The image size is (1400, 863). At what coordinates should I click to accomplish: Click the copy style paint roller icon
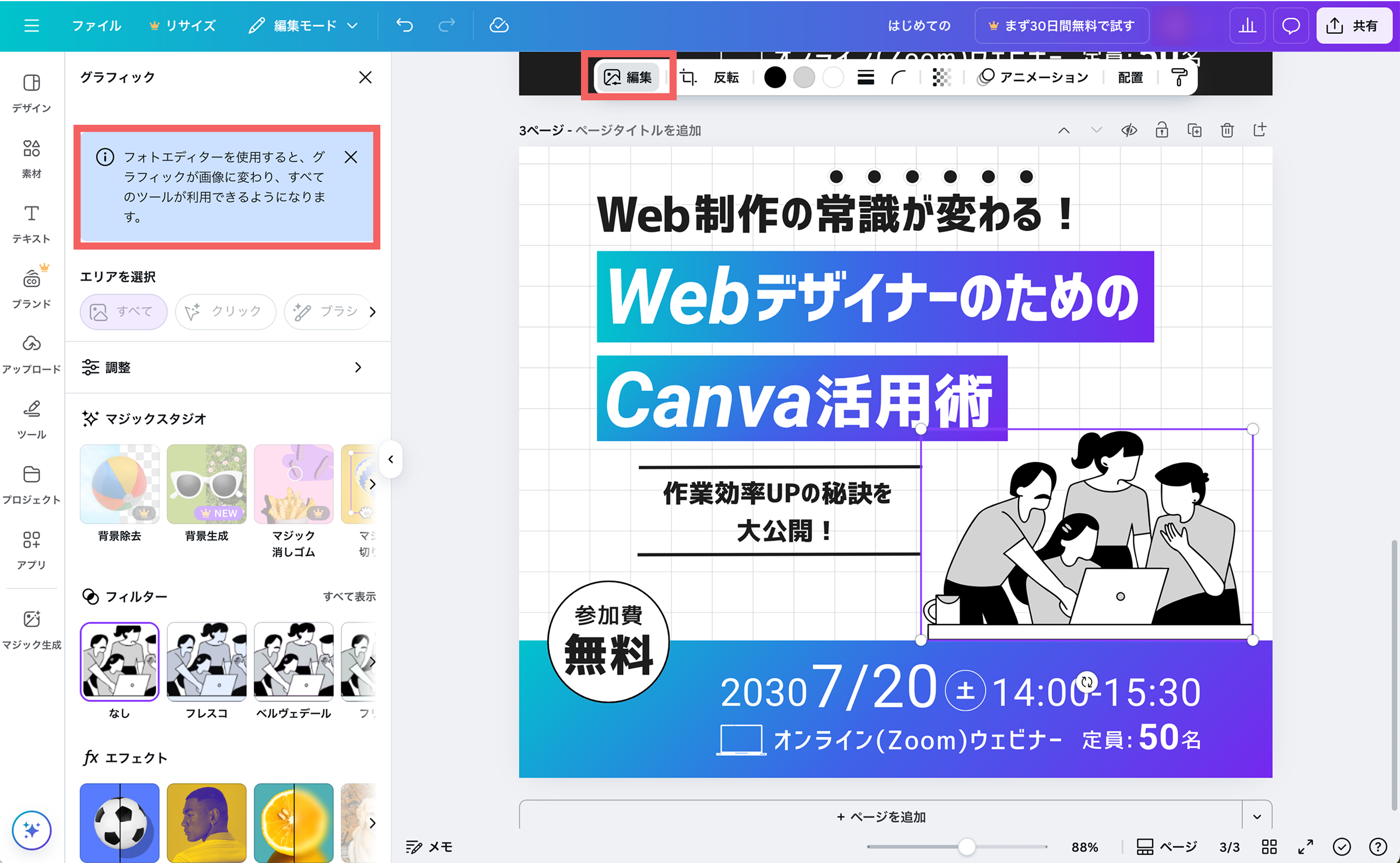tap(1179, 78)
